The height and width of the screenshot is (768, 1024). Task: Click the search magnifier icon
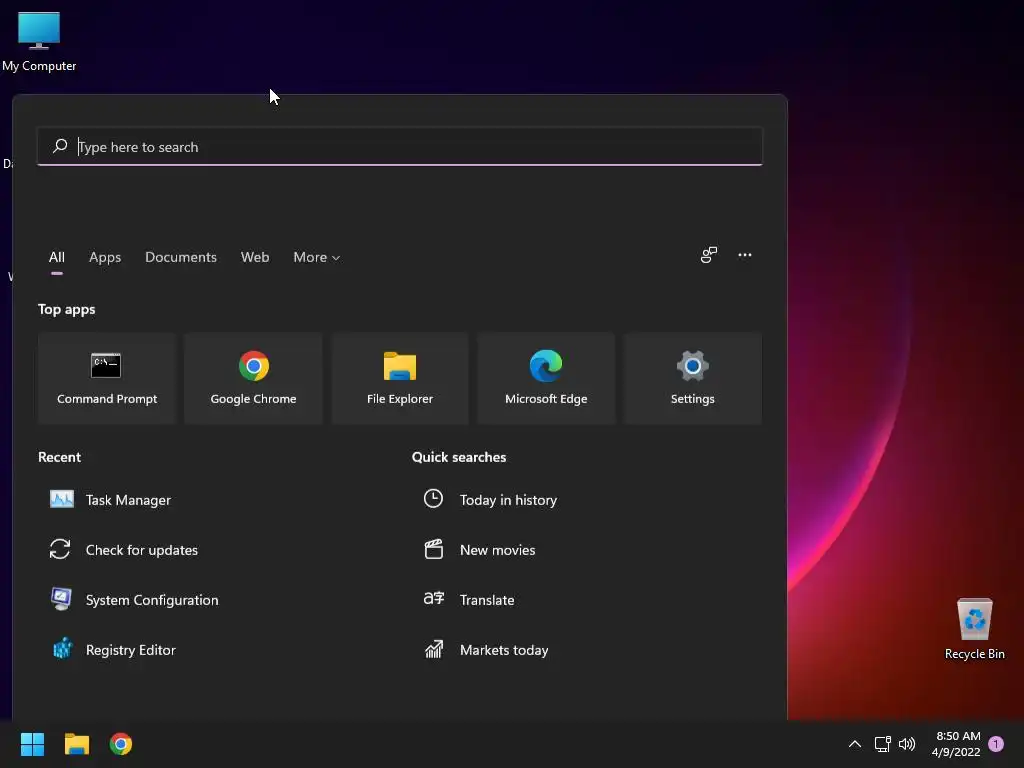[60, 146]
